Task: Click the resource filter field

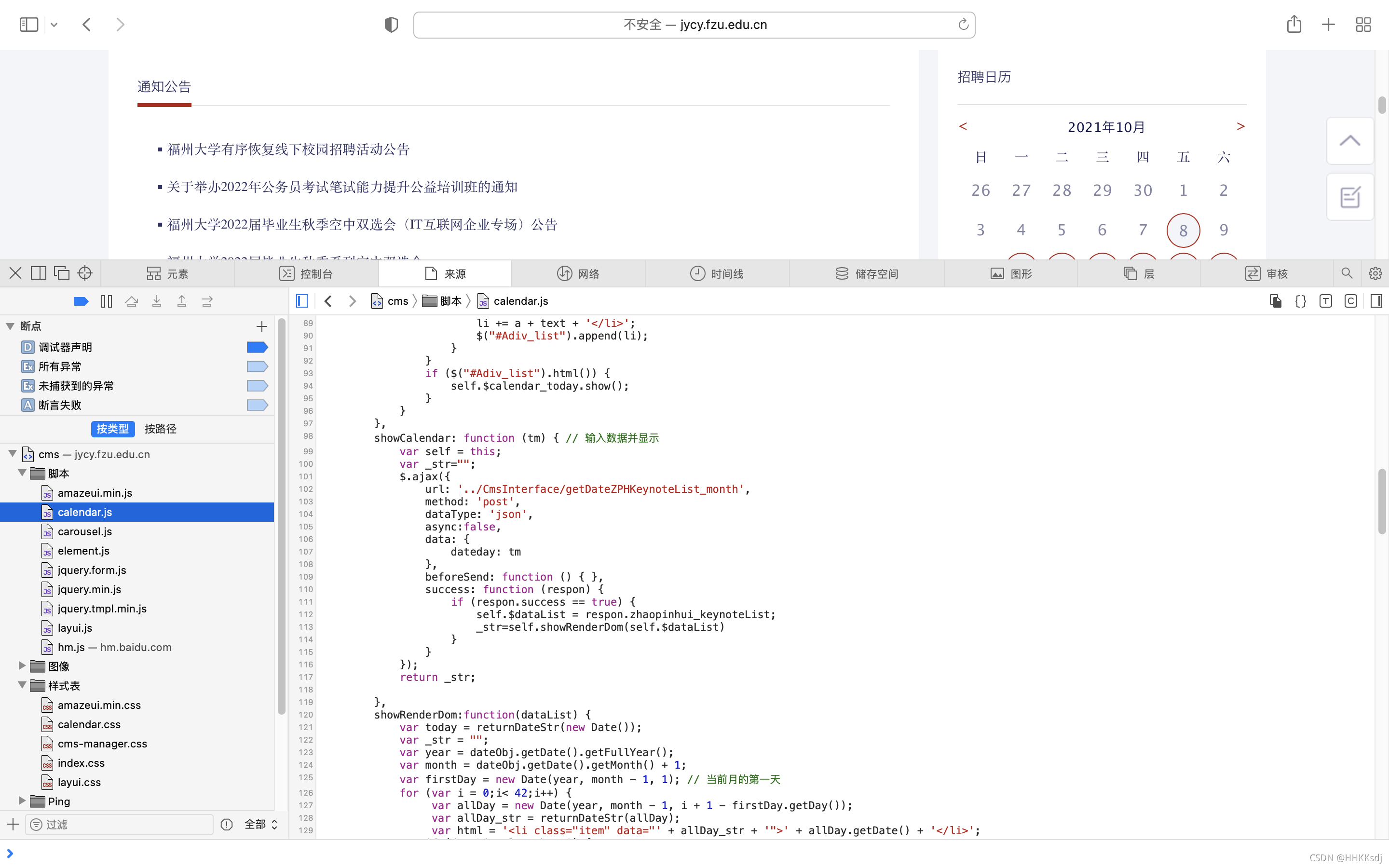Action: click(120, 825)
